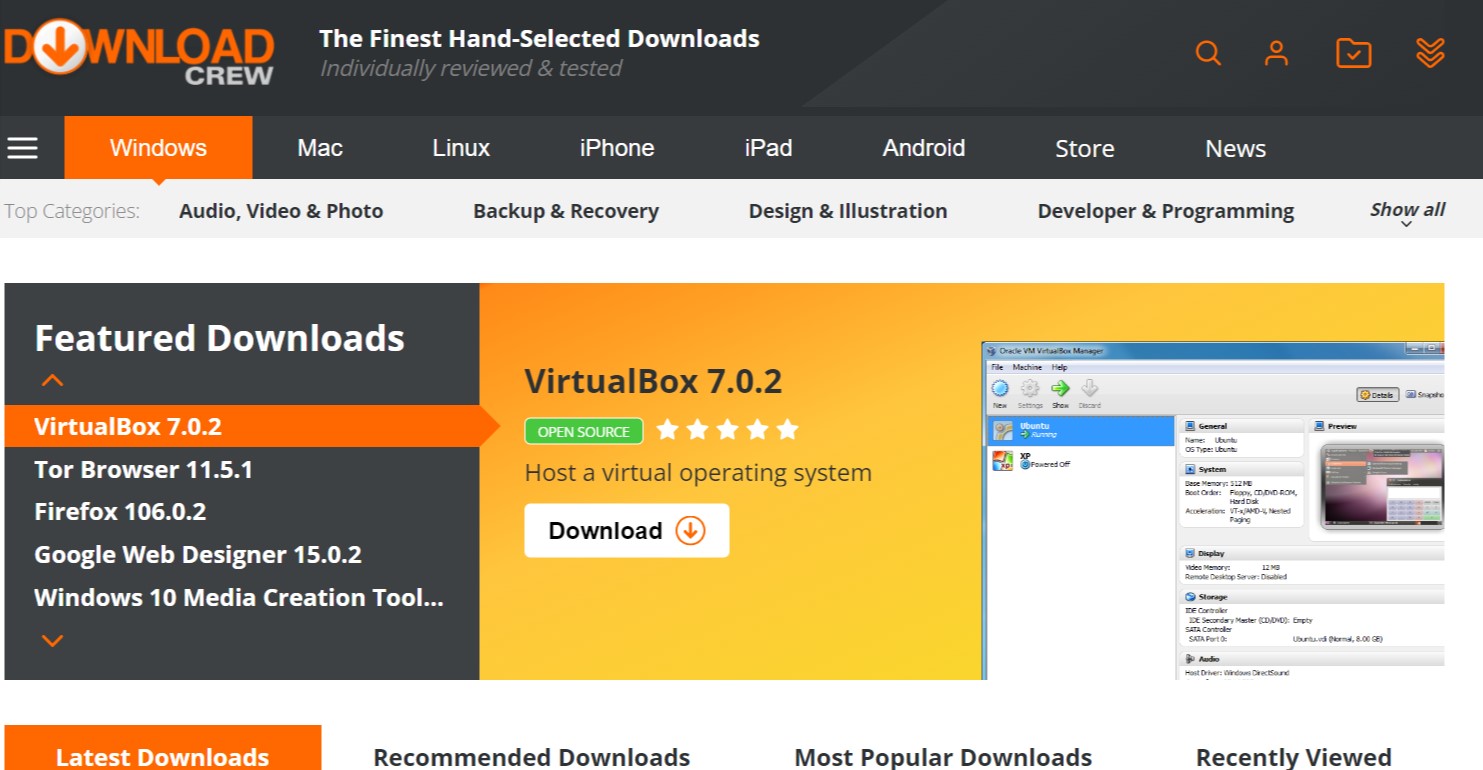Select Firefox 106.0.2 featured item
Viewport: 1483px width, 770px height.
point(120,512)
